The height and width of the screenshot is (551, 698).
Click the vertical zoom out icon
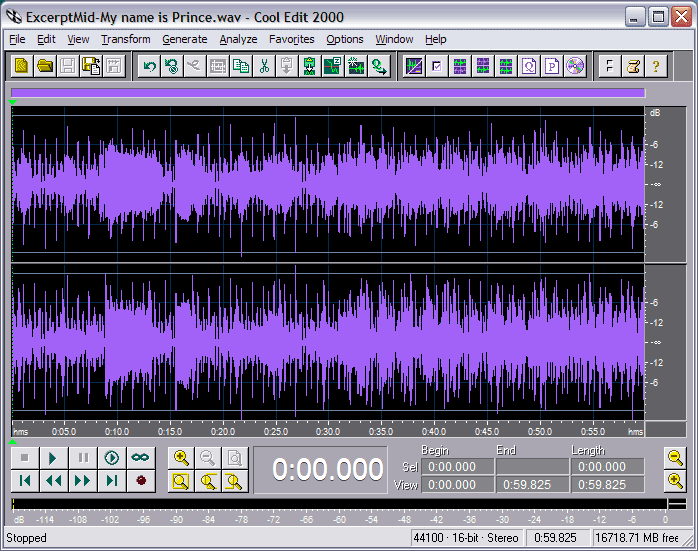tap(675, 458)
